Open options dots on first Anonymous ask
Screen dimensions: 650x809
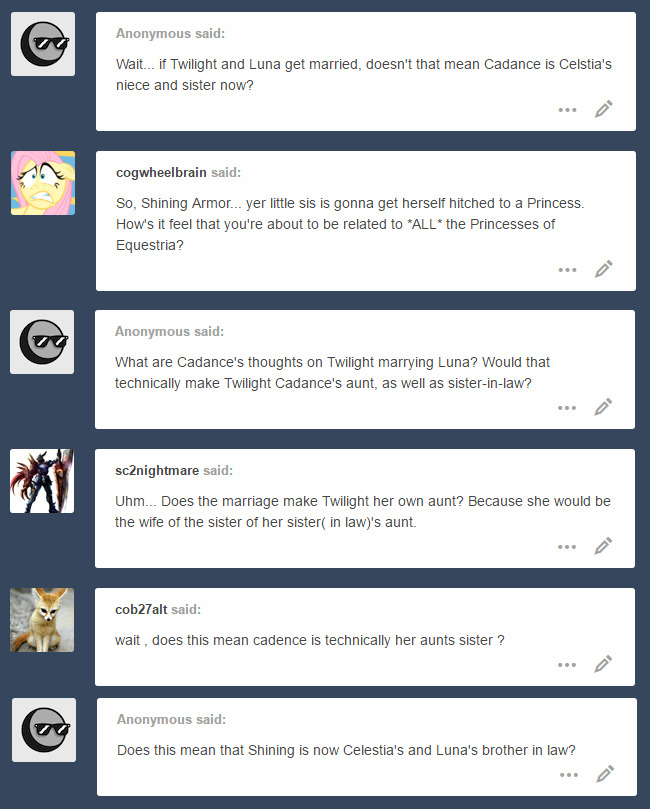pyautogui.click(x=567, y=110)
